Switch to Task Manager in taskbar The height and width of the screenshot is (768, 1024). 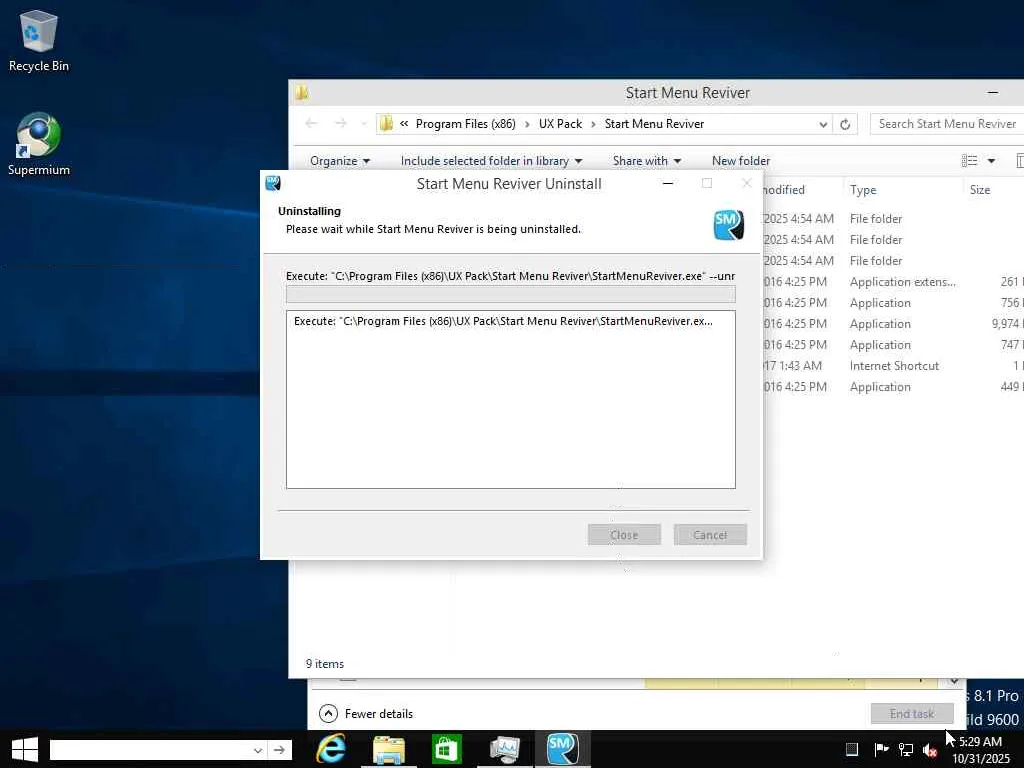pos(504,749)
